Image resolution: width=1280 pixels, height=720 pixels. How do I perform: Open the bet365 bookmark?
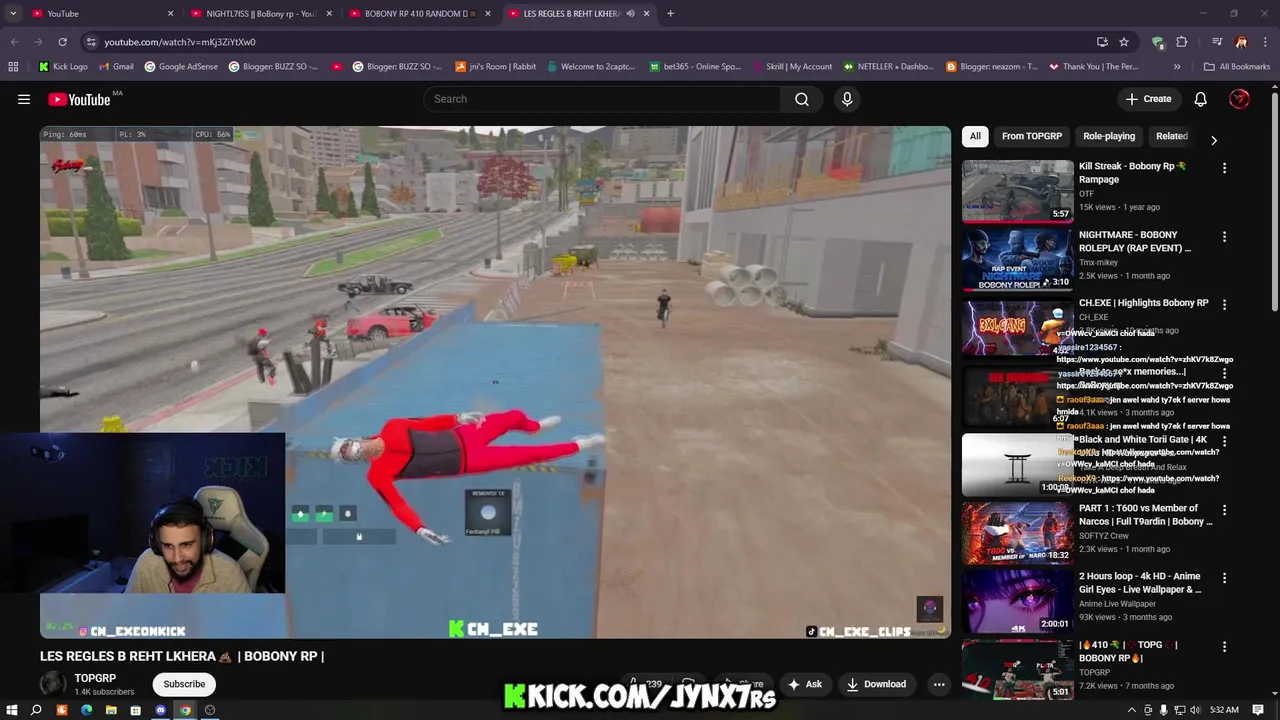click(x=696, y=67)
